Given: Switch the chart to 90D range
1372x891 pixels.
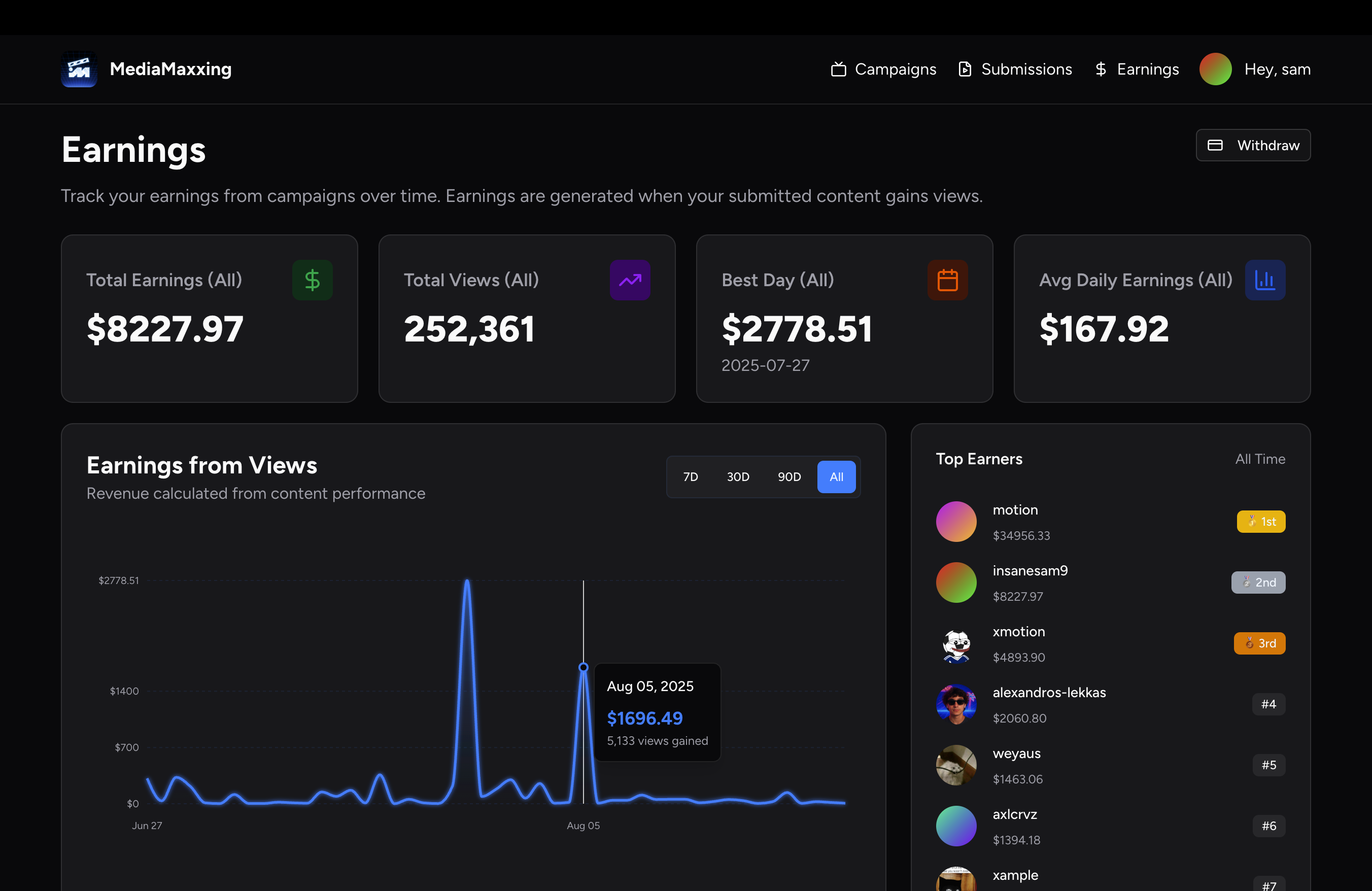Looking at the screenshot, I should (788, 476).
